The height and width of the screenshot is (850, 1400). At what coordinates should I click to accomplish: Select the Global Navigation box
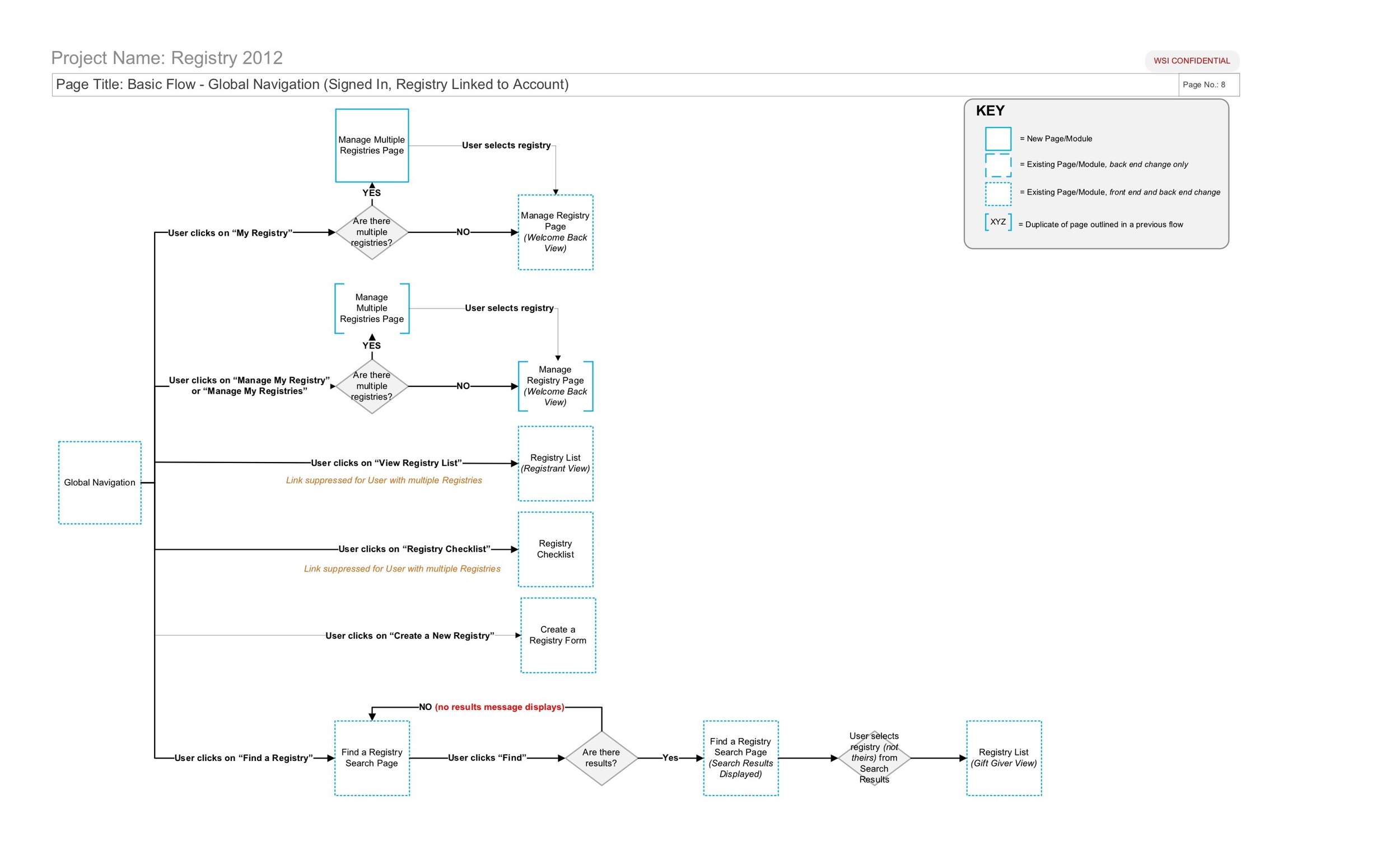click(x=100, y=482)
